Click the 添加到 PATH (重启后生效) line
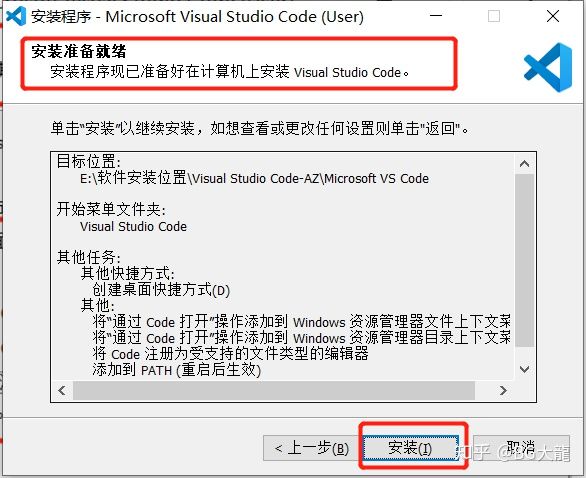The image size is (586, 478). tap(176, 370)
